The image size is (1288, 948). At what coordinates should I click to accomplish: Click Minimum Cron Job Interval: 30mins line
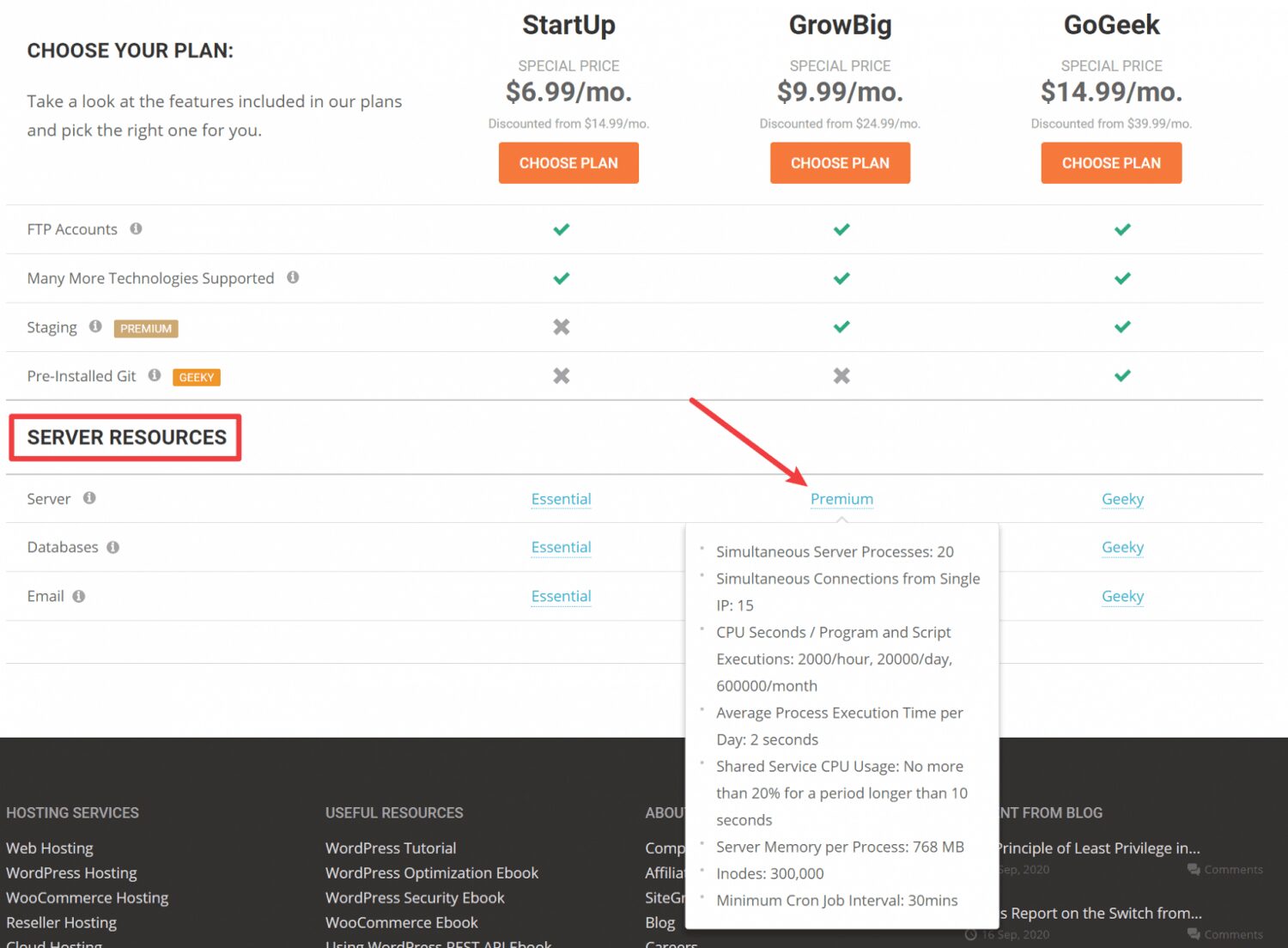(x=836, y=901)
